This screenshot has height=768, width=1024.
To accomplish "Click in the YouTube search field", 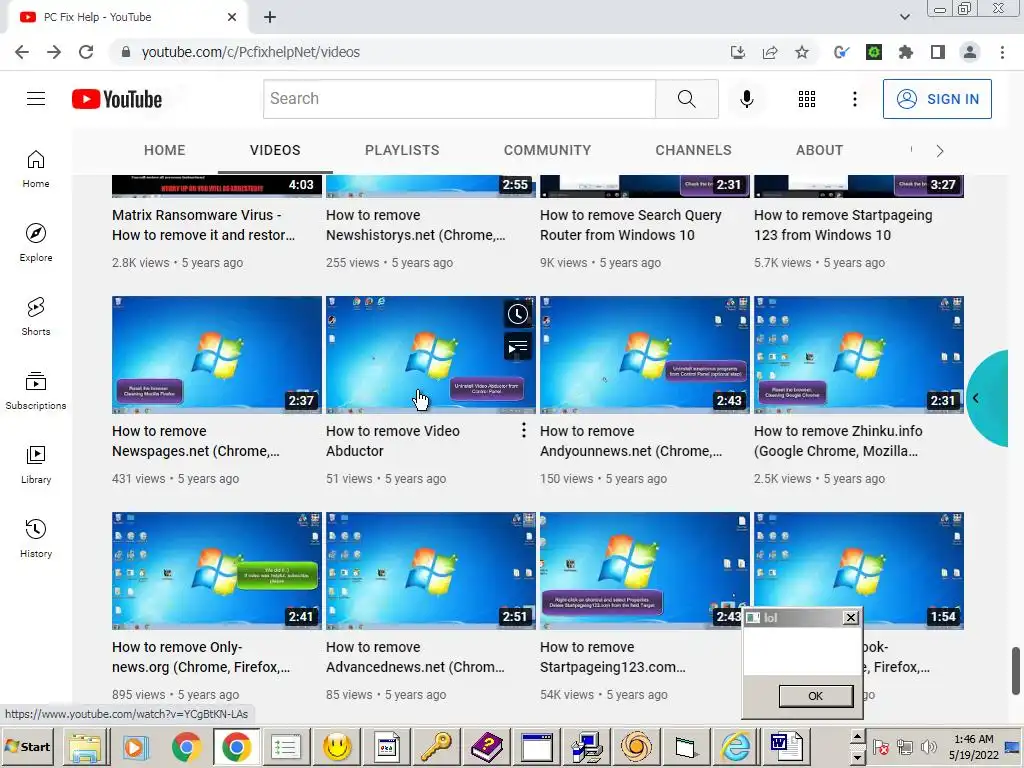I will [x=459, y=99].
